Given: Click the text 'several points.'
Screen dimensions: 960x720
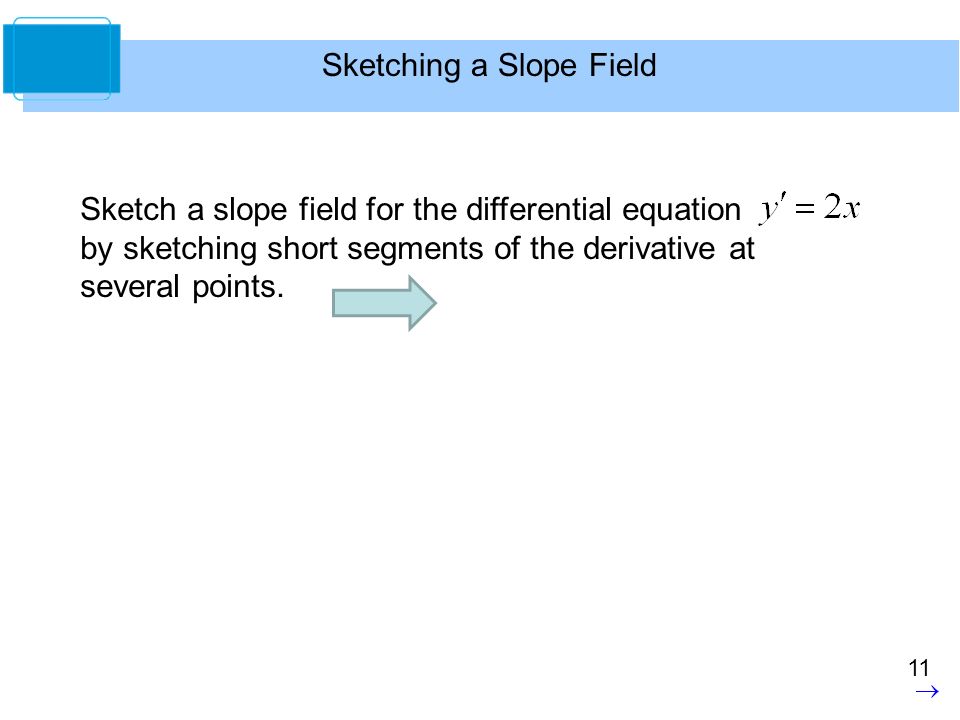Looking at the screenshot, I should click(182, 287).
